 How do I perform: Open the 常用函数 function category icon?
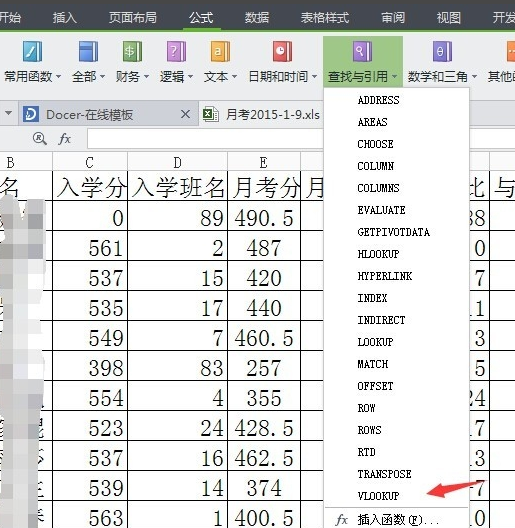coord(33,52)
